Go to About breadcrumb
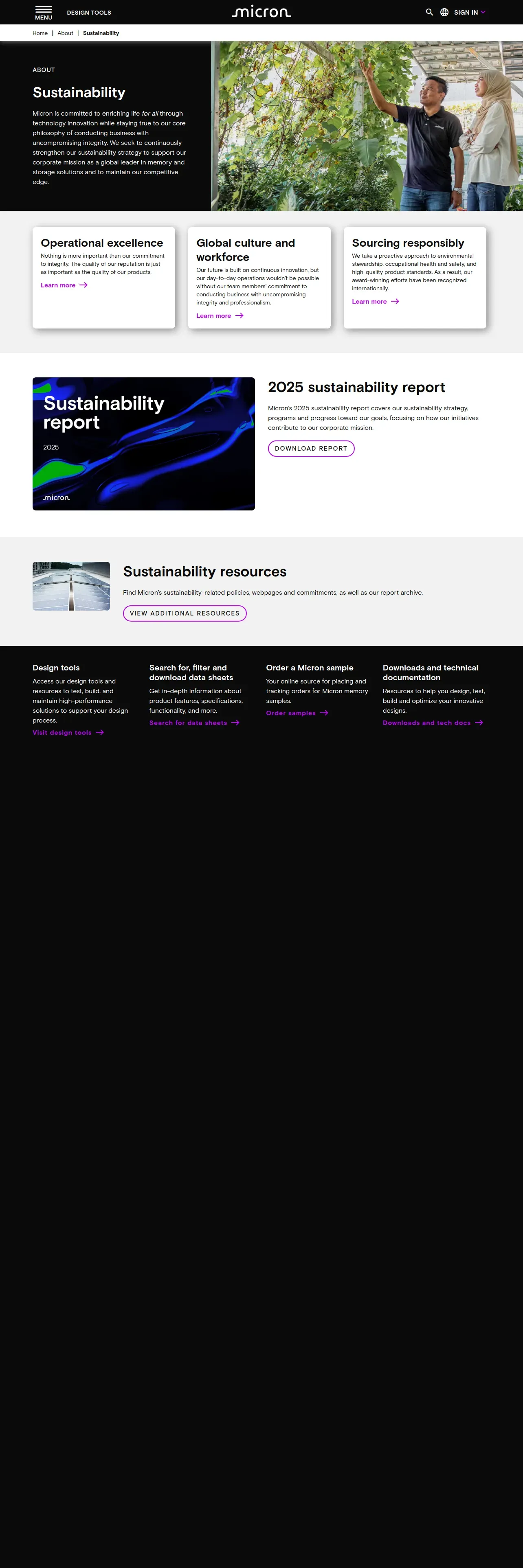The height and width of the screenshot is (1568, 523). (x=65, y=33)
